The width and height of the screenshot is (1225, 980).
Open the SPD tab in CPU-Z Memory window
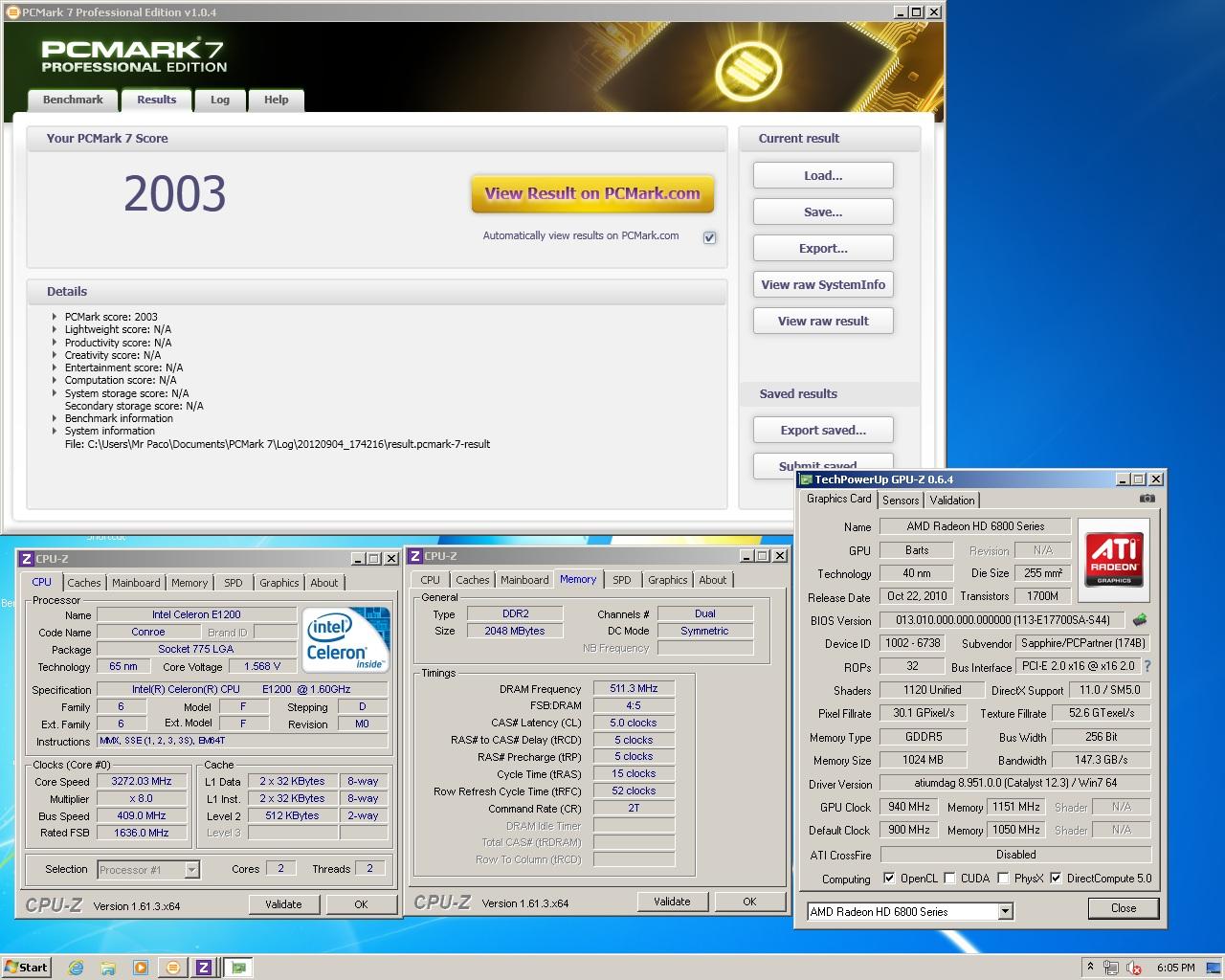pyautogui.click(x=622, y=580)
